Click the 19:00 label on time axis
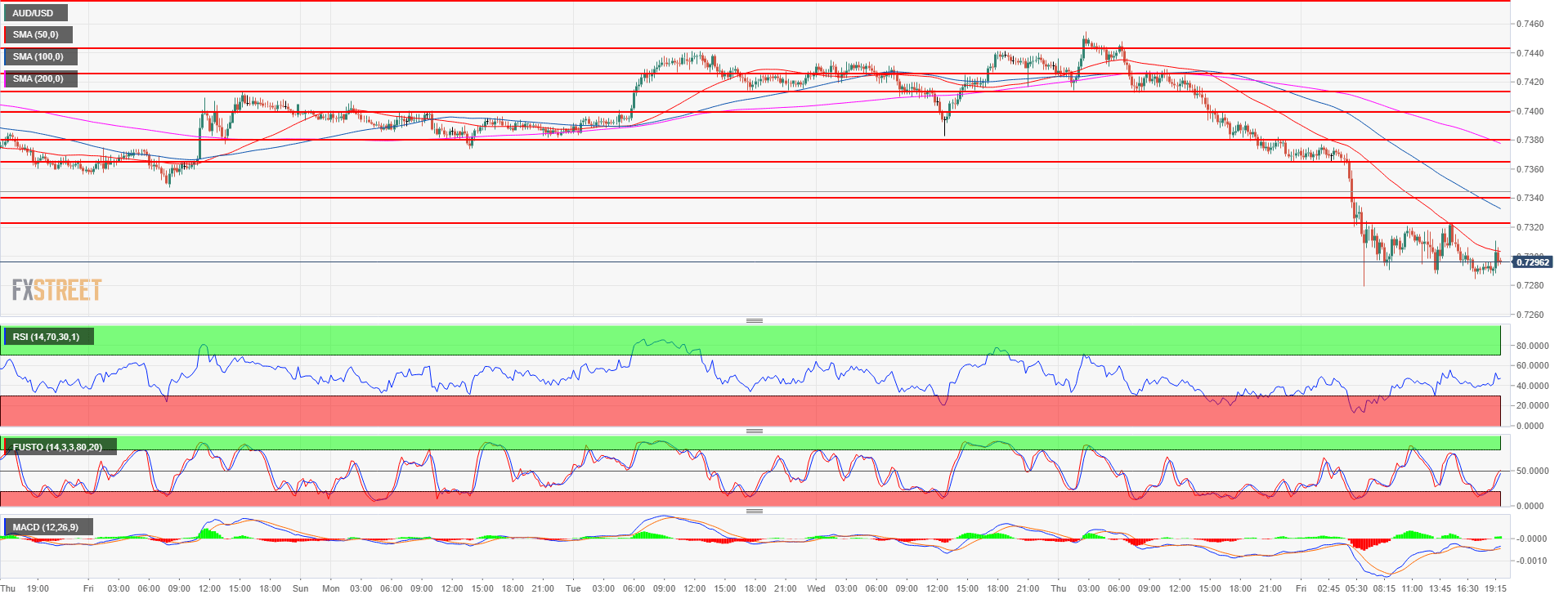This screenshot has width=1568, height=599. click(38, 588)
